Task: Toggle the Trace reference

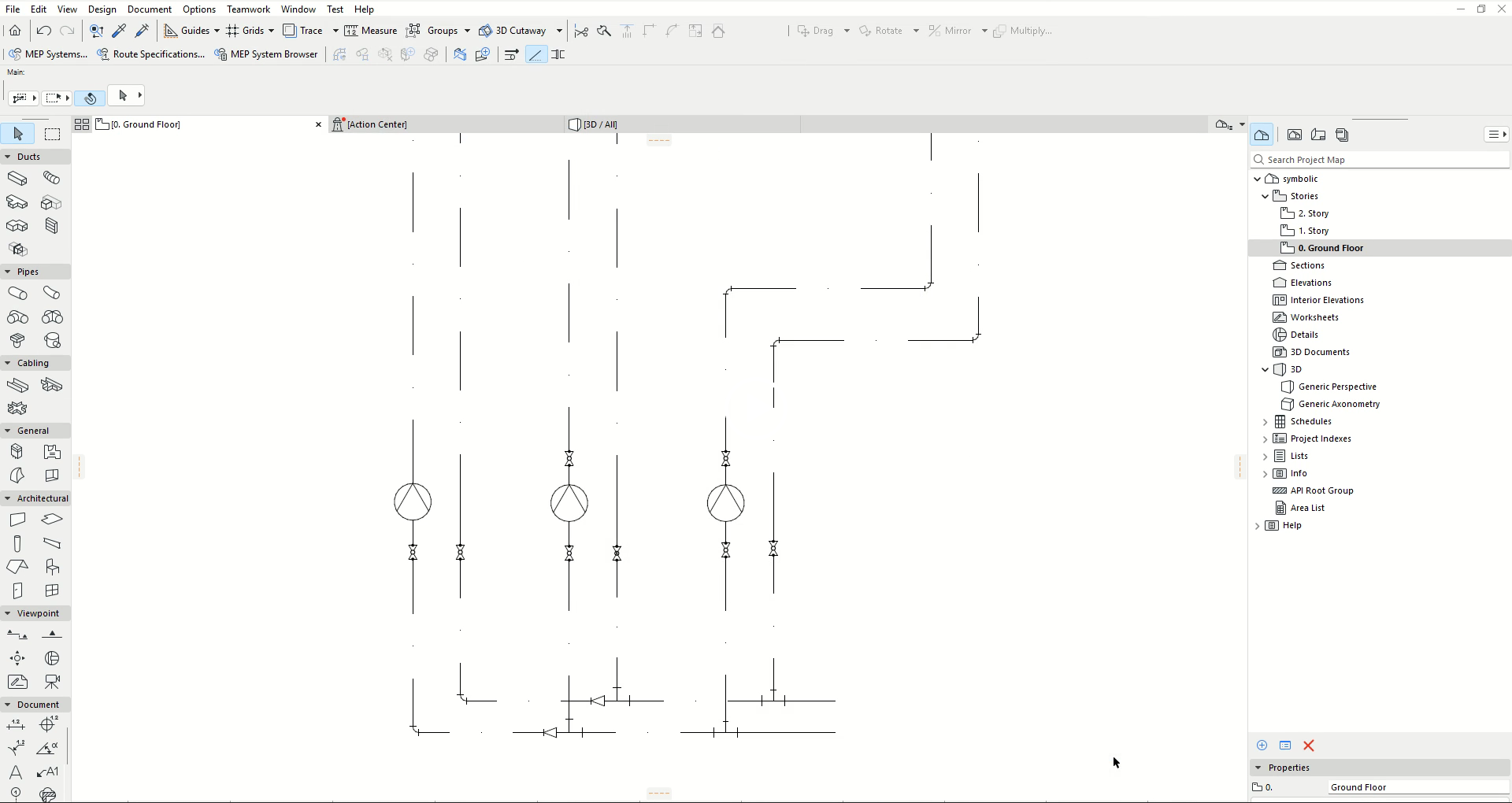Action: click(x=290, y=31)
